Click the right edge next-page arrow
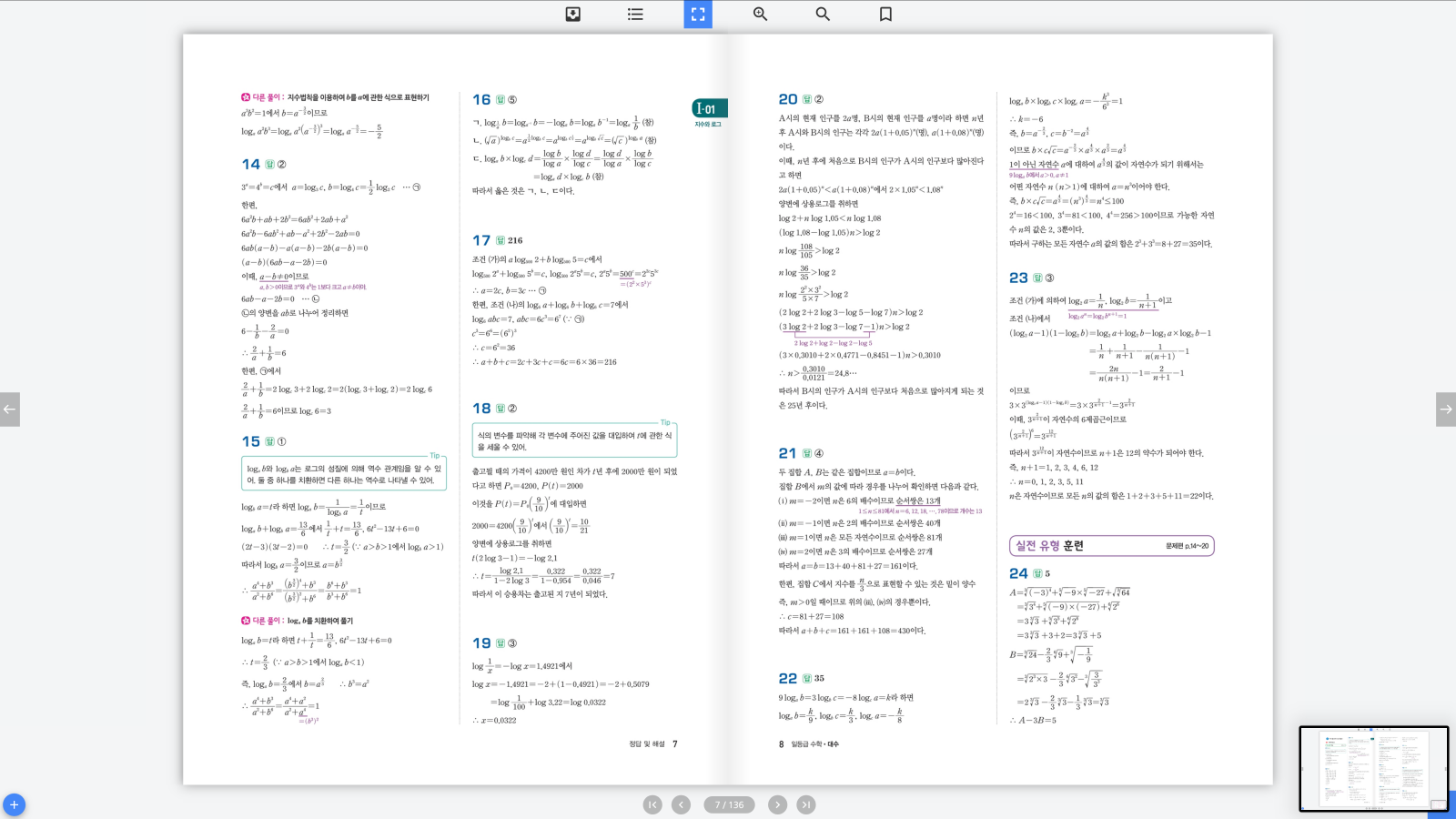 coord(1445,409)
